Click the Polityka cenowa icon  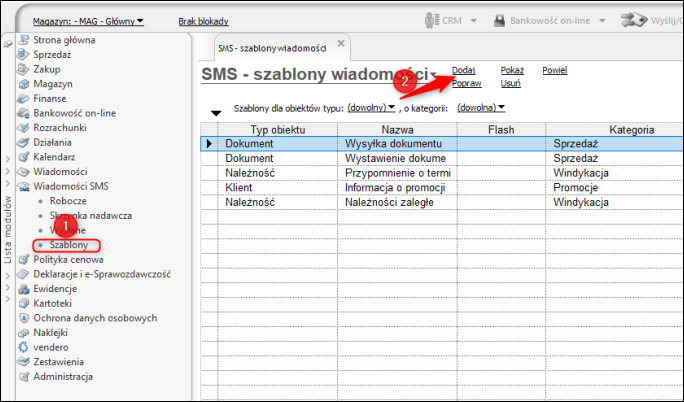point(23,259)
